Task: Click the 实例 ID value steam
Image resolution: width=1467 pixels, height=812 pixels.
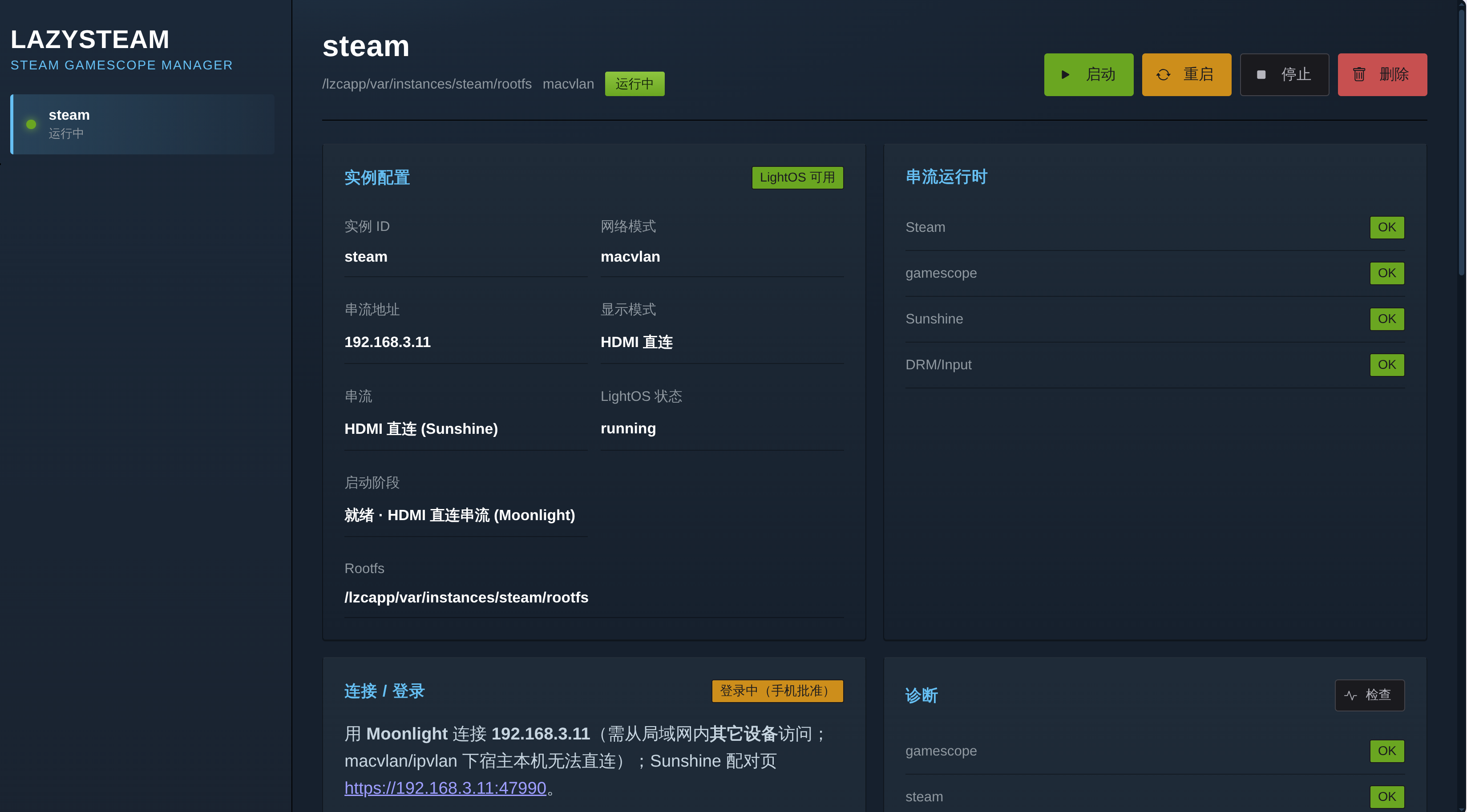Action: click(x=366, y=257)
